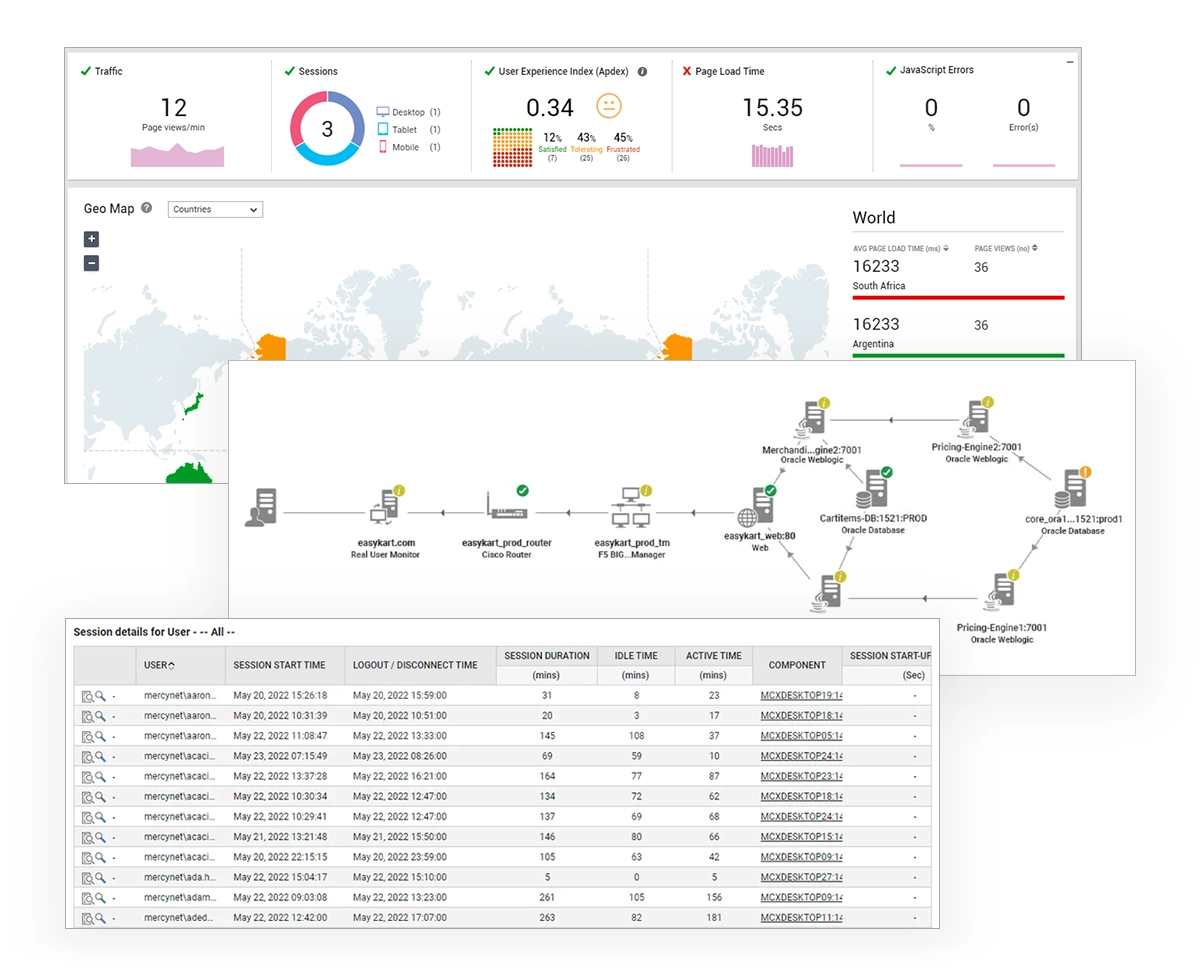Click magnifier icon for May 22 10:30:34 session
The image size is (1200, 976).
tap(100, 797)
